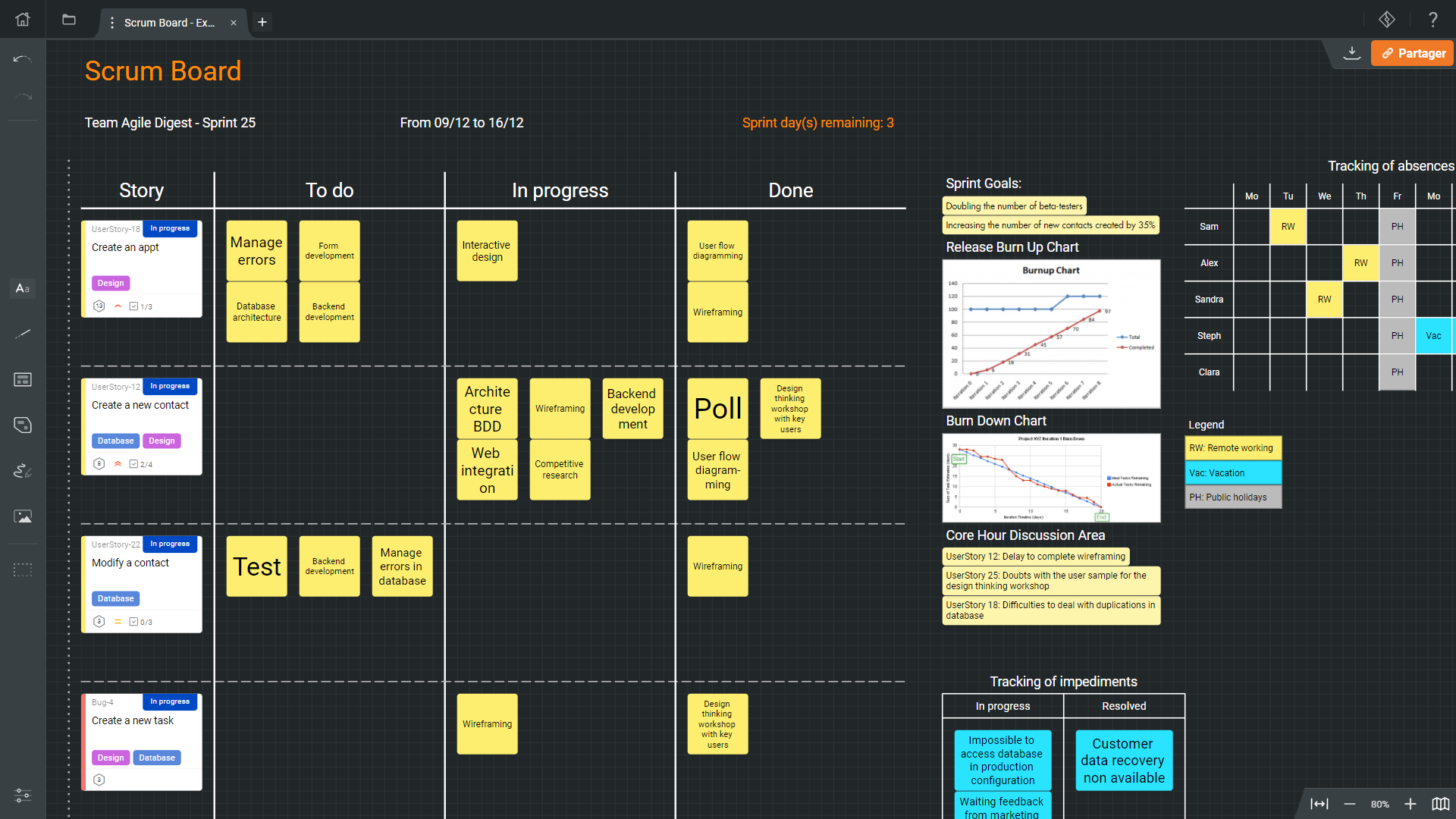Click the zoom out minus control
This screenshot has width=1456, height=819.
click(1350, 804)
